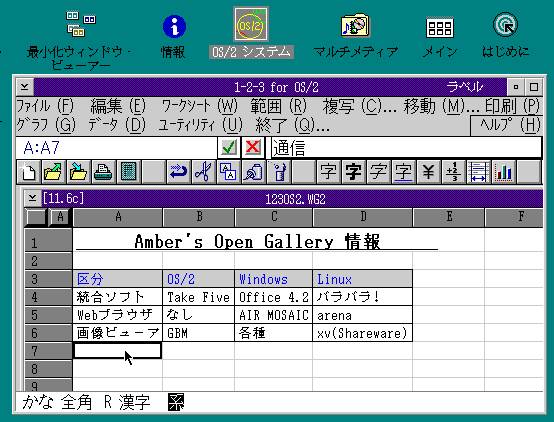Confirm entry with green checkmark button
This screenshot has width=554, height=422.
[229, 147]
